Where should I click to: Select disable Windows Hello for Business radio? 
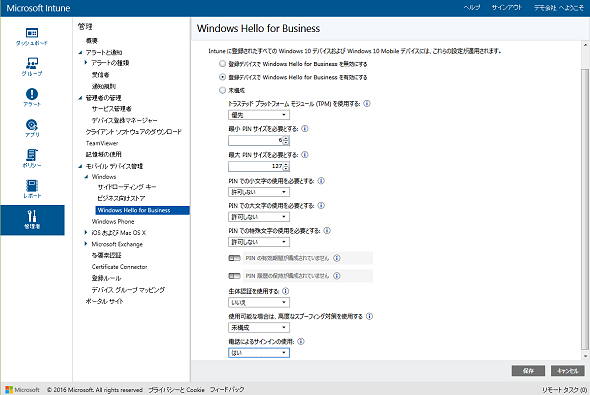[x=222, y=64]
